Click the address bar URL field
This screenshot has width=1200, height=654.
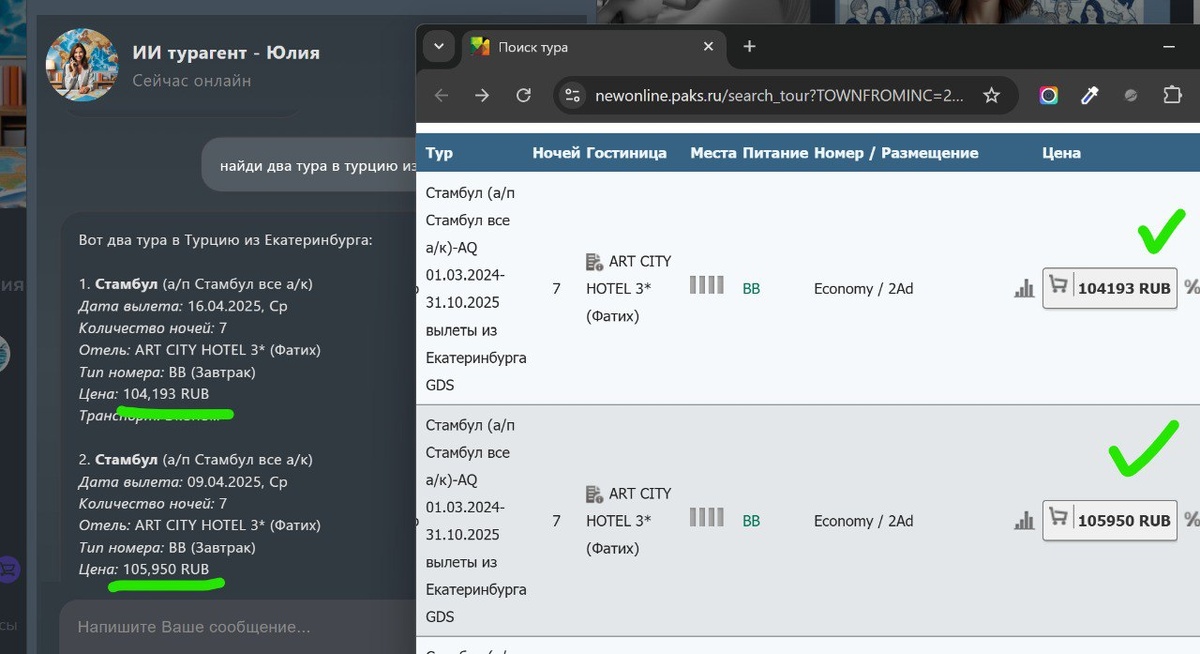780,95
